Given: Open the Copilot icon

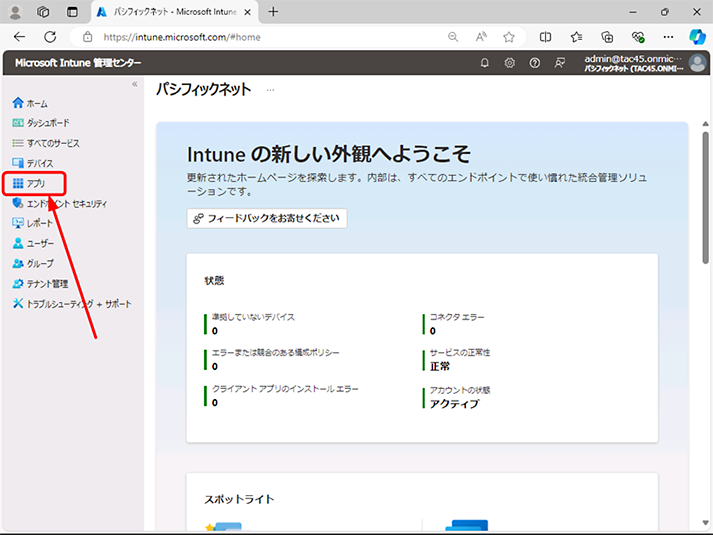Looking at the screenshot, I should pyautogui.click(x=697, y=37).
